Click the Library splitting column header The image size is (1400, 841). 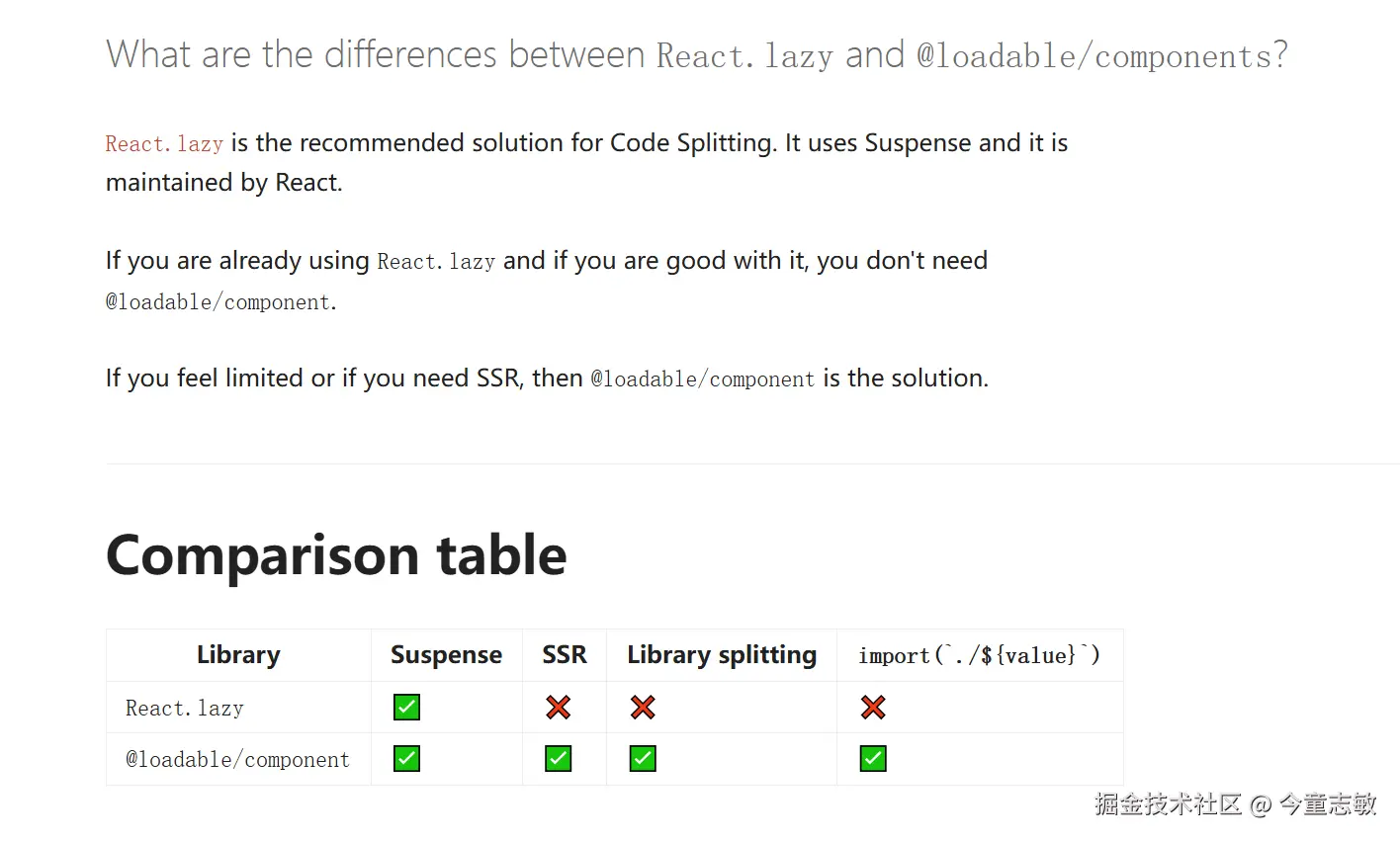point(722,655)
